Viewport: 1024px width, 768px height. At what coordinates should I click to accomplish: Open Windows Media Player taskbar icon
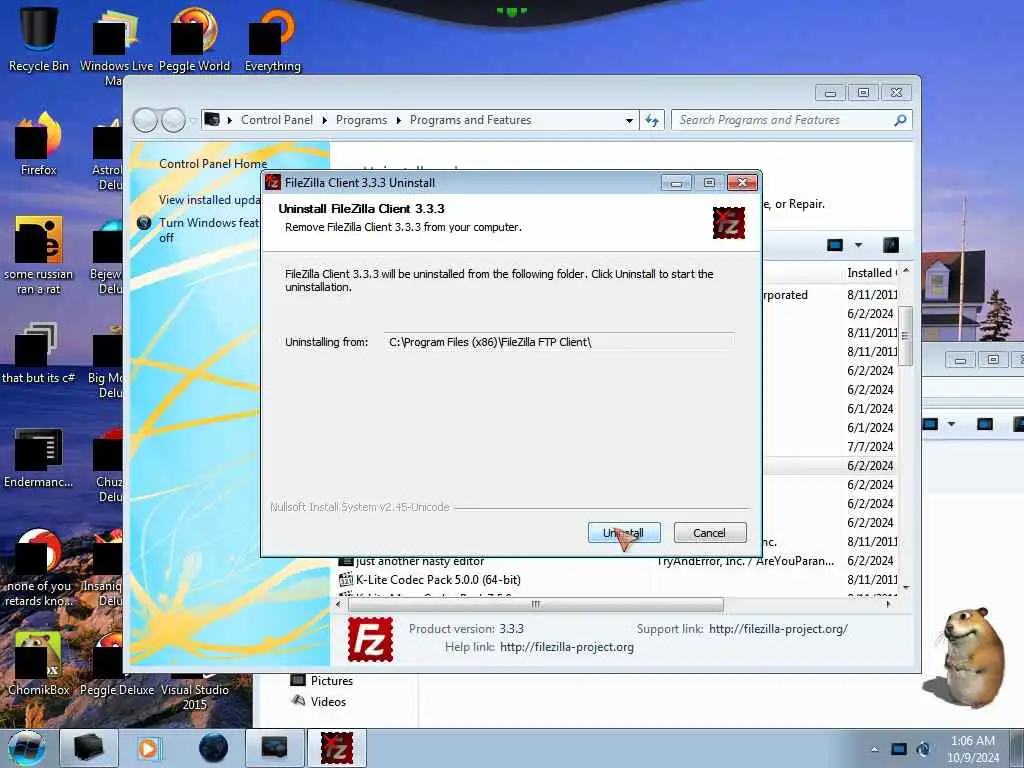tap(148, 748)
